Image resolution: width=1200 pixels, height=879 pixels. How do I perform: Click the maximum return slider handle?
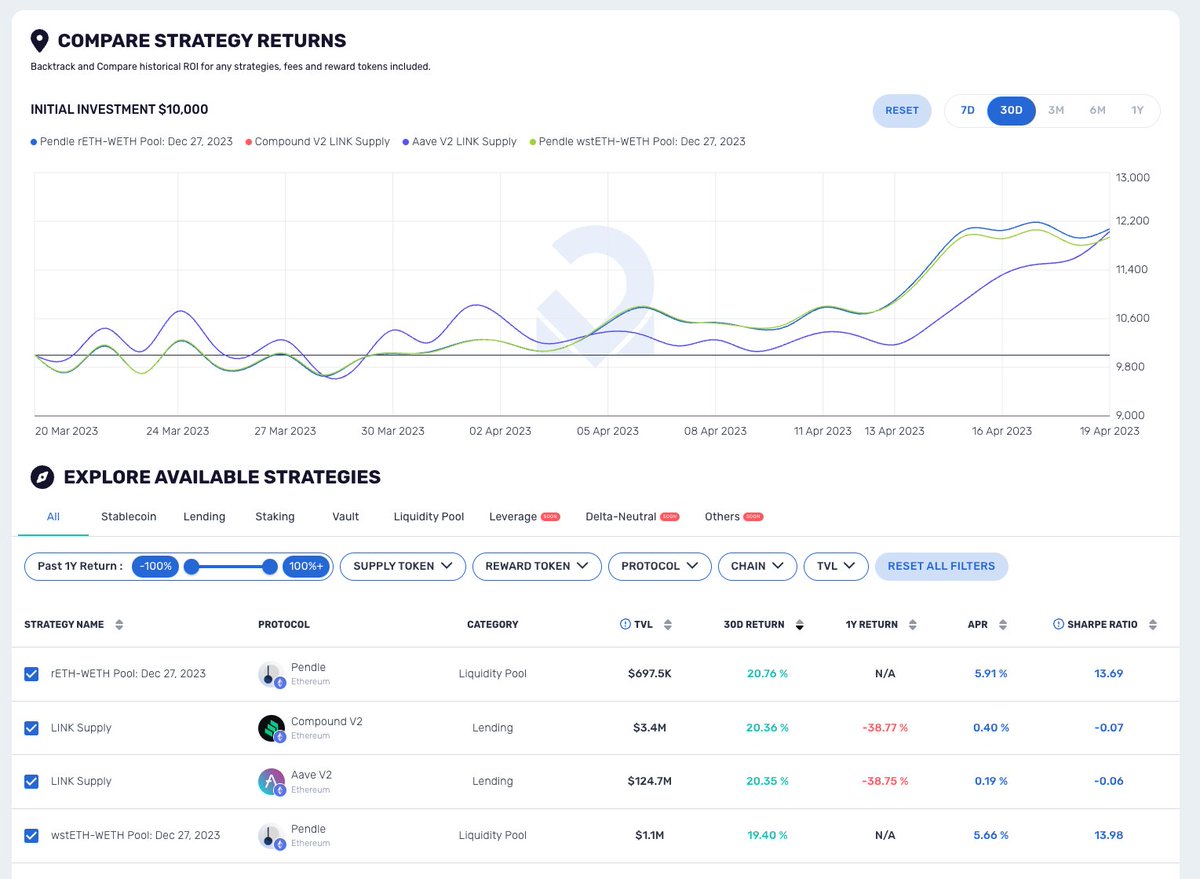click(270, 567)
